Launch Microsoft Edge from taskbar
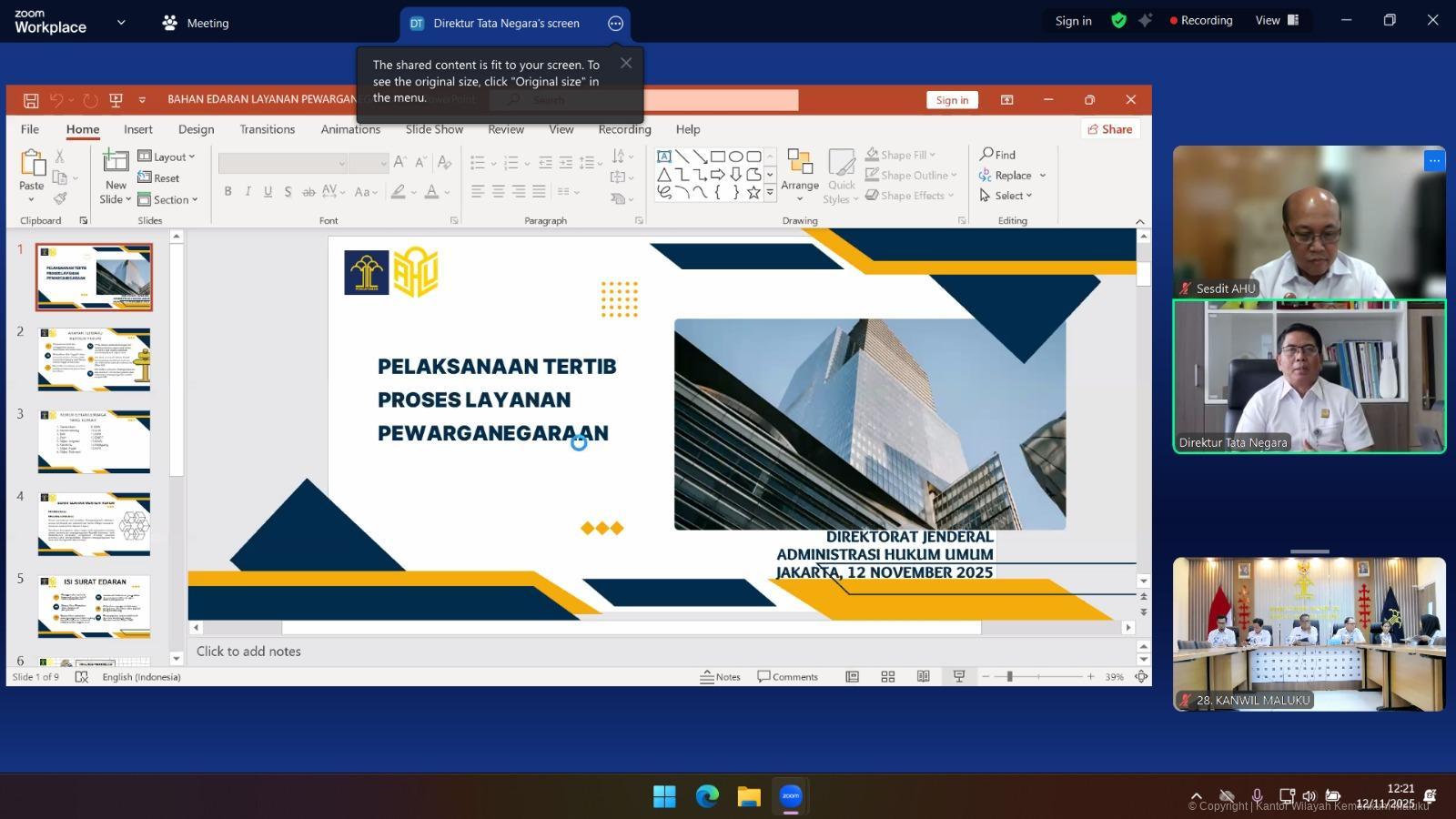 tap(707, 796)
